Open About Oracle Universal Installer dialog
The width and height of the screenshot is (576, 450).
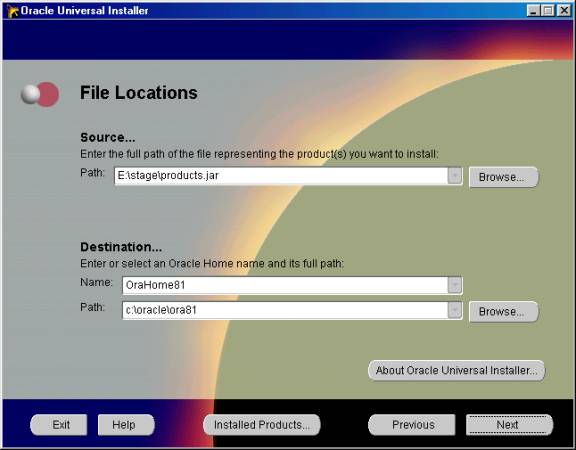[457, 370]
